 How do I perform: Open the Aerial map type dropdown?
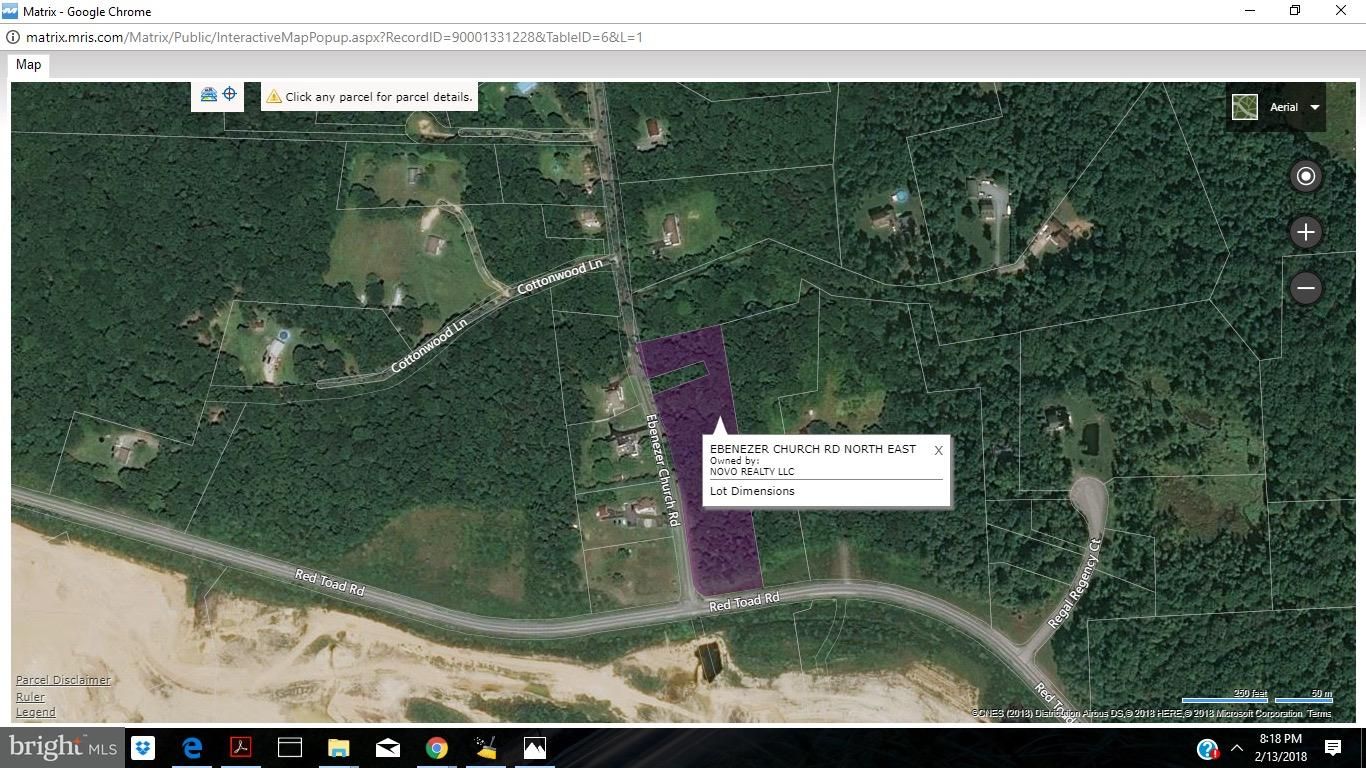1315,106
